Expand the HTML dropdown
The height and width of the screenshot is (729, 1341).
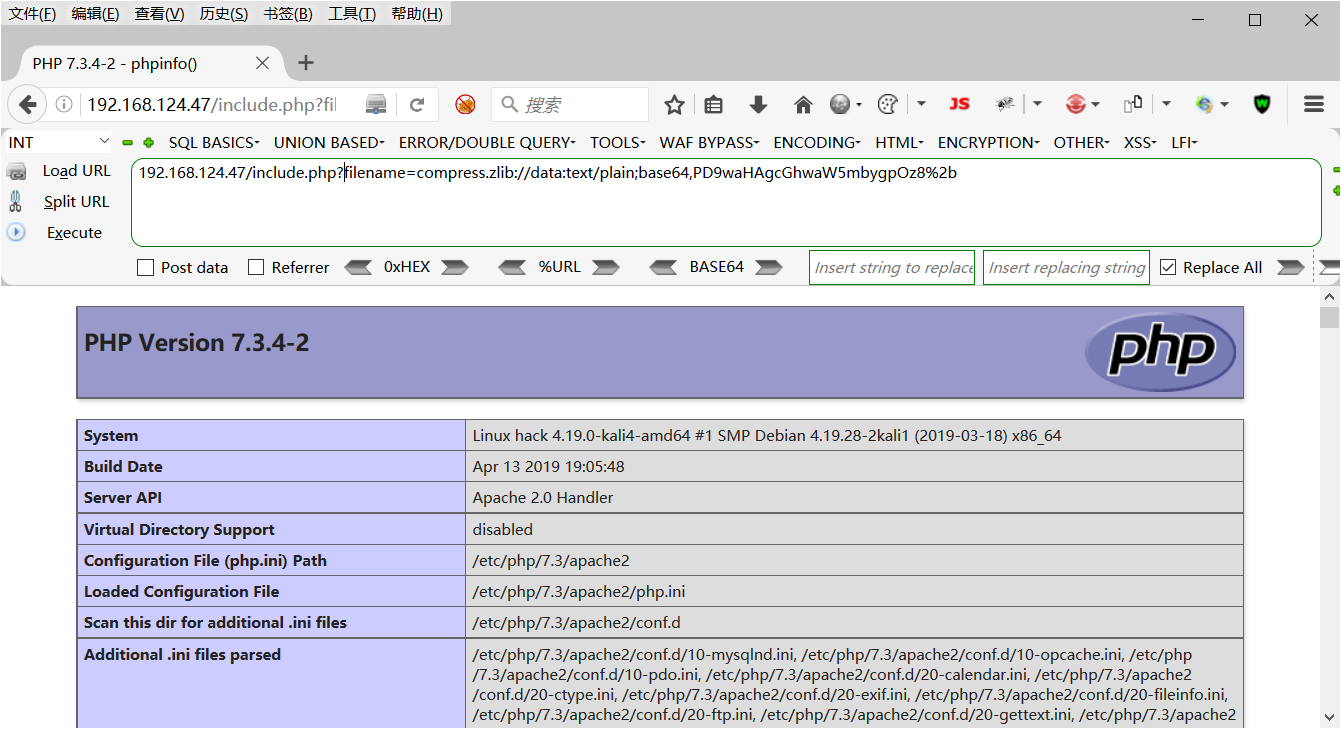click(900, 143)
